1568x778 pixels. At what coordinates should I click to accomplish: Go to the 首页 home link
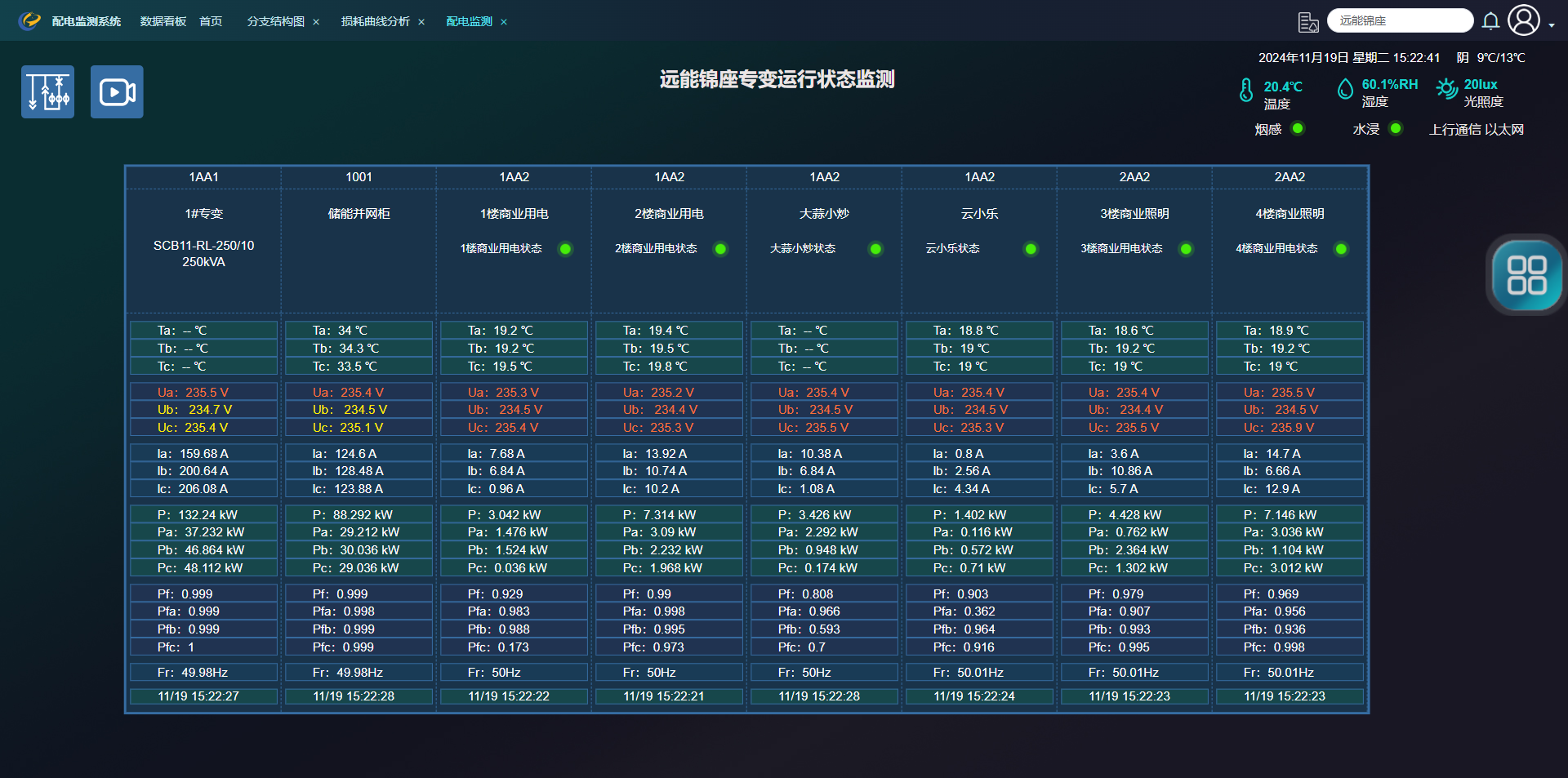pyautogui.click(x=211, y=21)
